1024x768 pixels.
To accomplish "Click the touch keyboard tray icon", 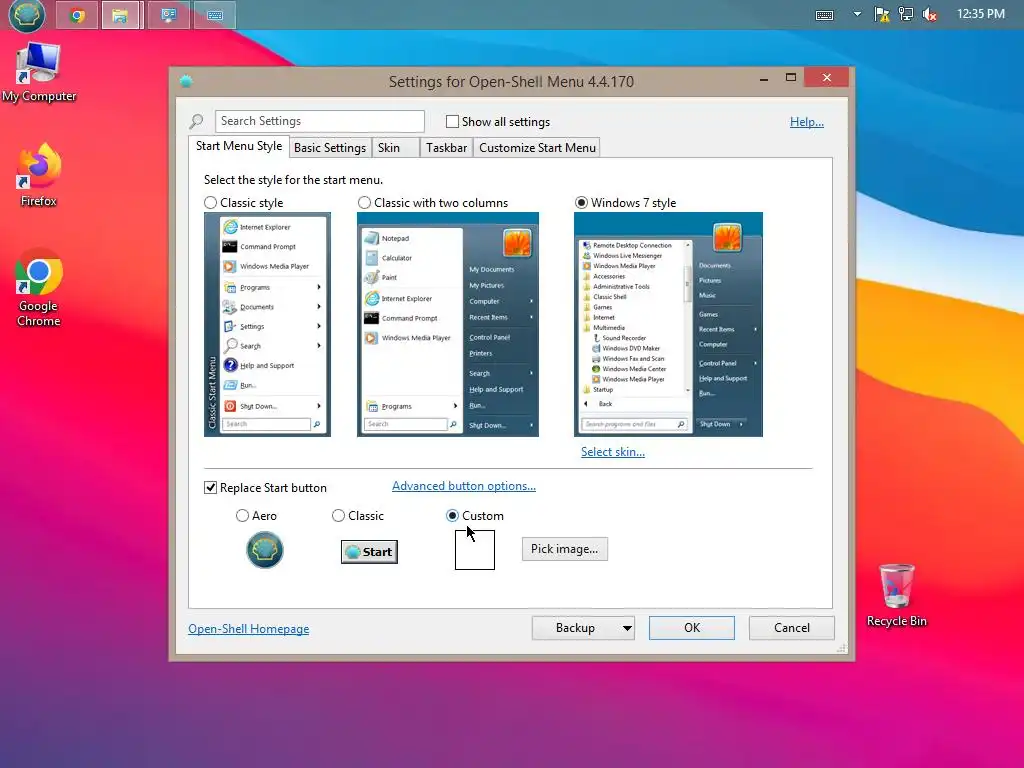I will point(824,14).
